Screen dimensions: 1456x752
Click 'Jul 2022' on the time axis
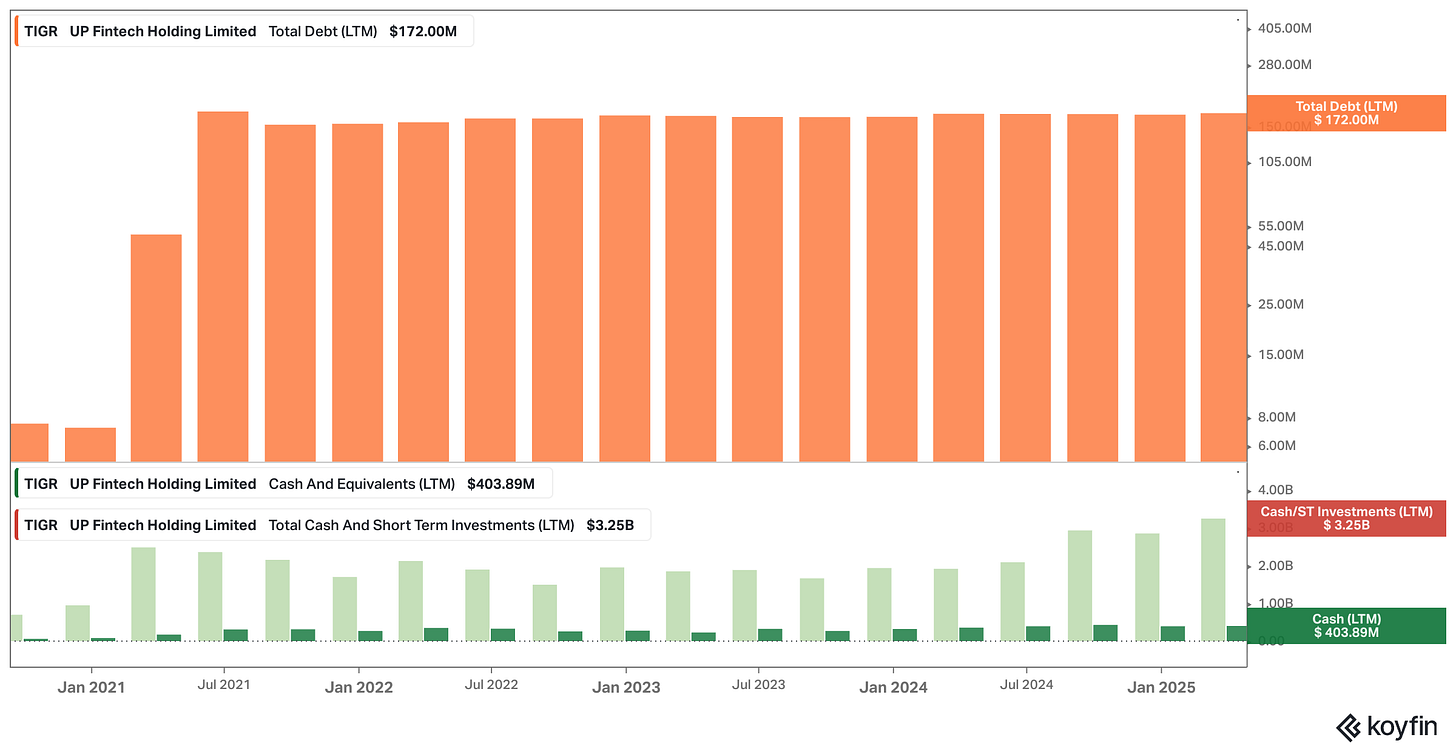point(491,685)
